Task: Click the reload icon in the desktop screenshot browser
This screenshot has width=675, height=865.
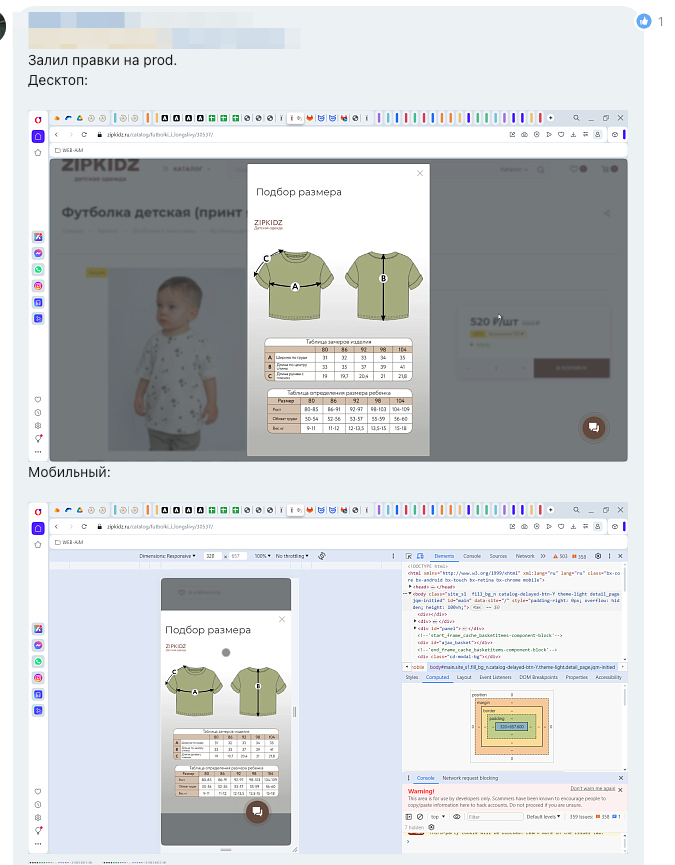Action: 84,135
